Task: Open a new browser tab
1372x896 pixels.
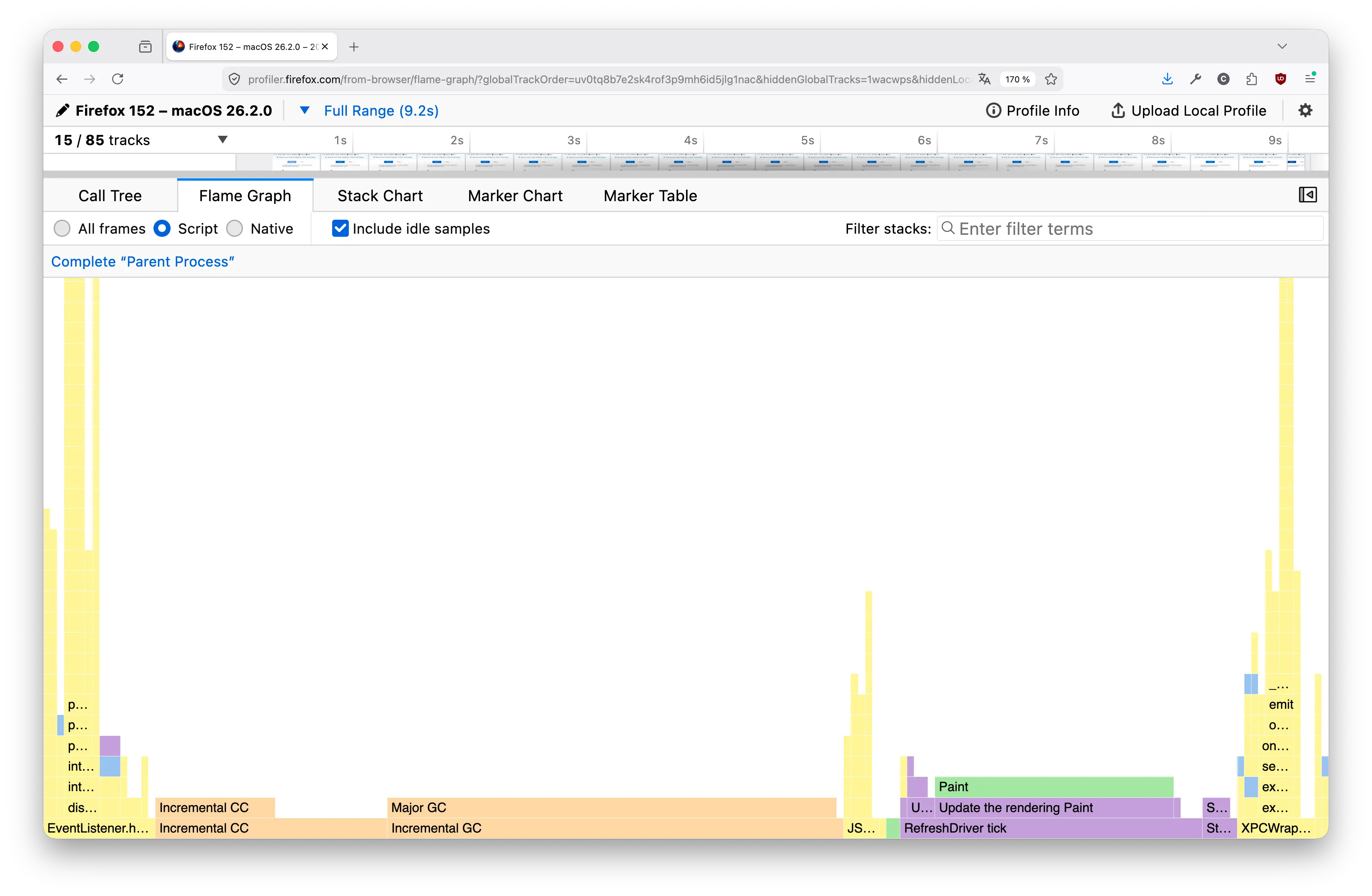Action: coord(354,47)
